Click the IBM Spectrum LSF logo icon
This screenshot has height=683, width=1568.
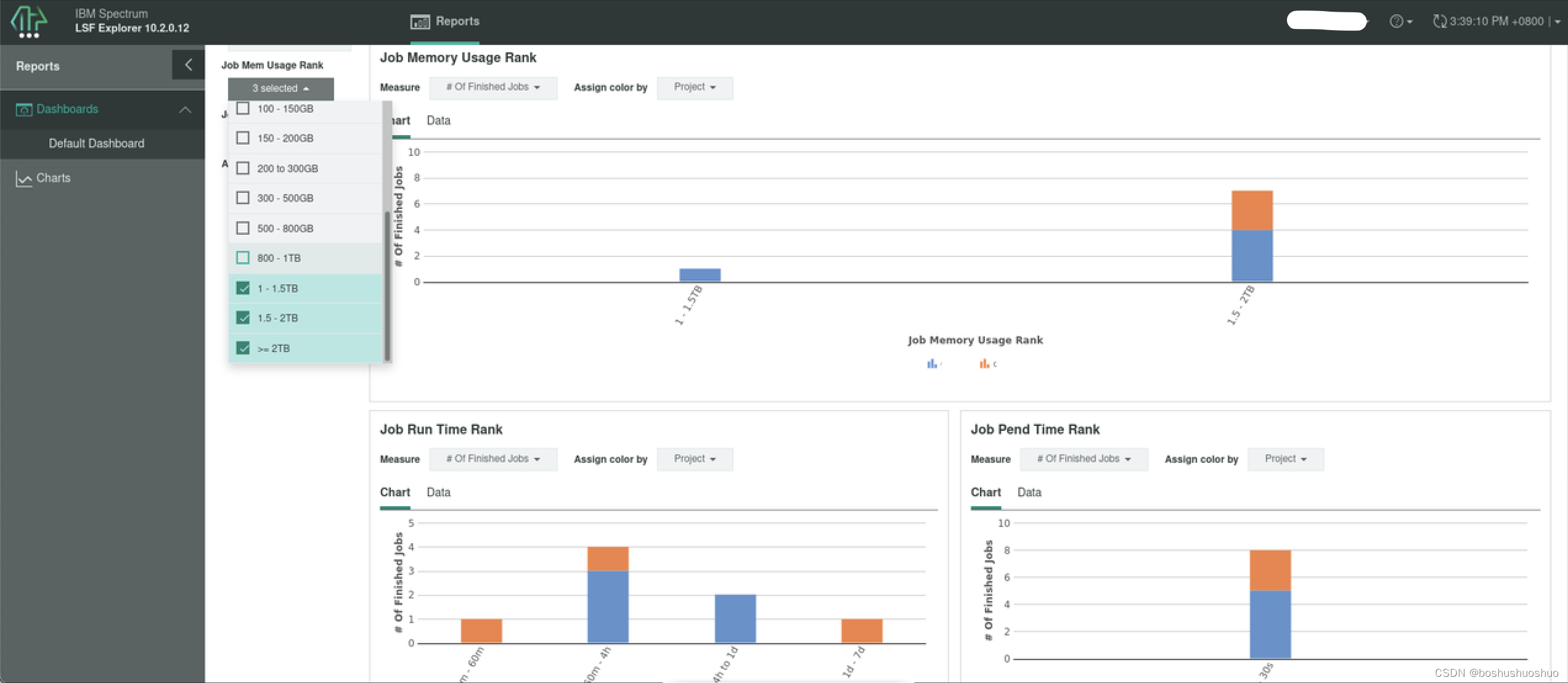(28, 22)
